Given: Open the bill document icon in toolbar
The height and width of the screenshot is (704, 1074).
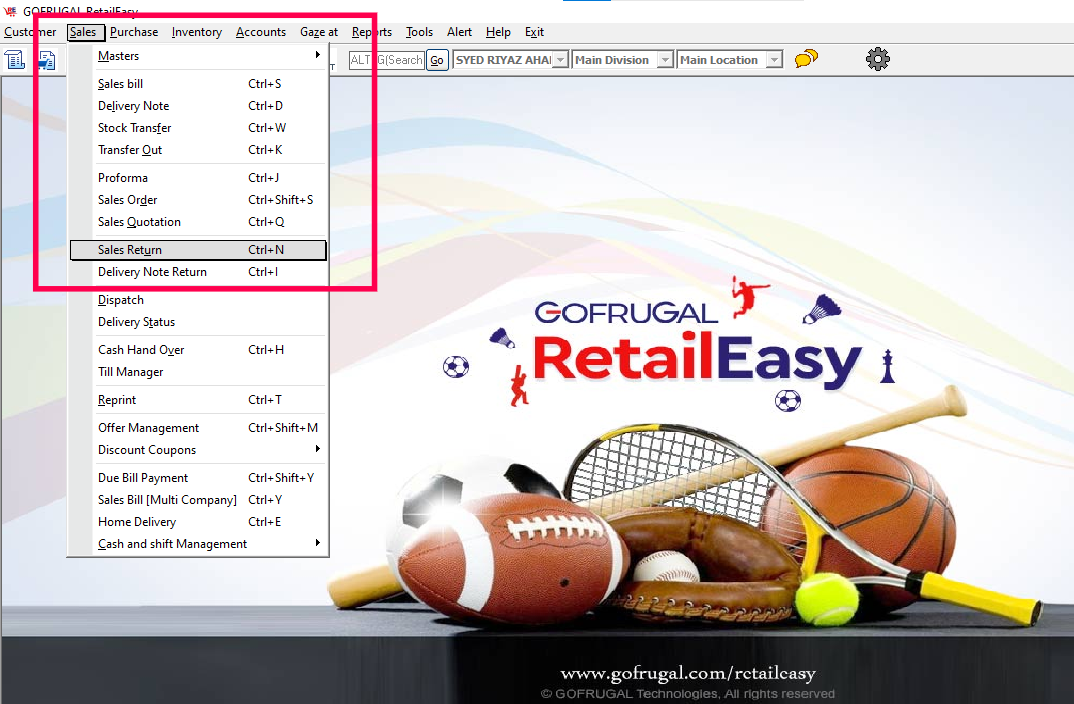Looking at the screenshot, I should pyautogui.click(x=15, y=60).
